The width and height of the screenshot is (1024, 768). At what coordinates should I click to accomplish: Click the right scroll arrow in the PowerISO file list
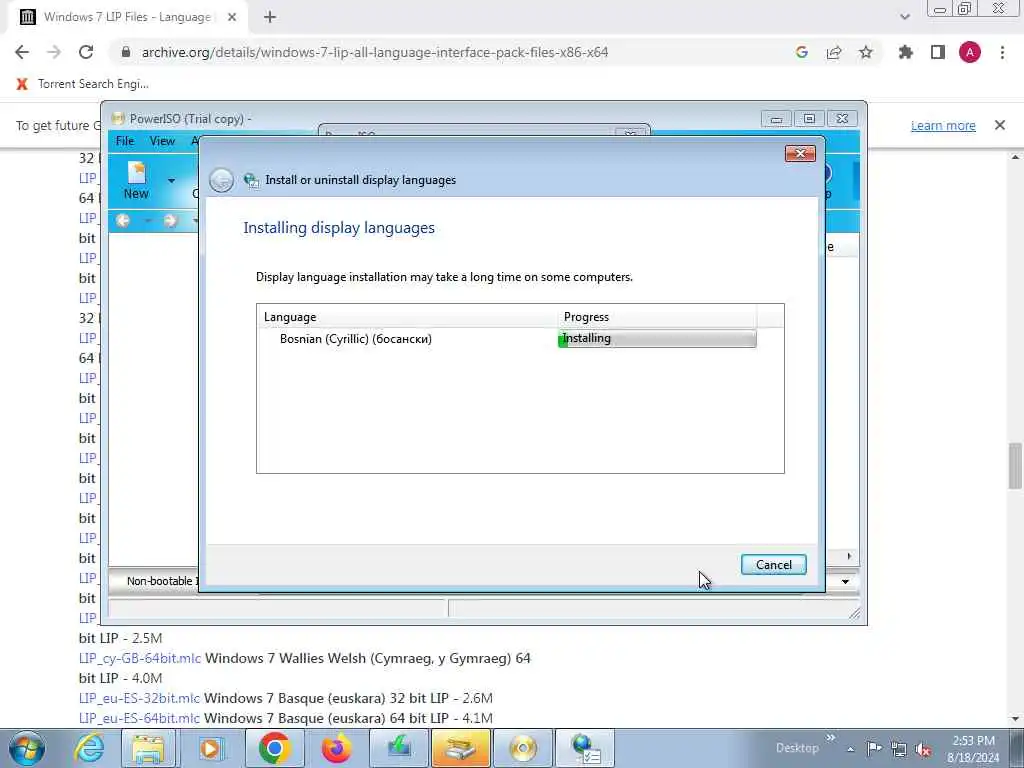tap(849, 556)
